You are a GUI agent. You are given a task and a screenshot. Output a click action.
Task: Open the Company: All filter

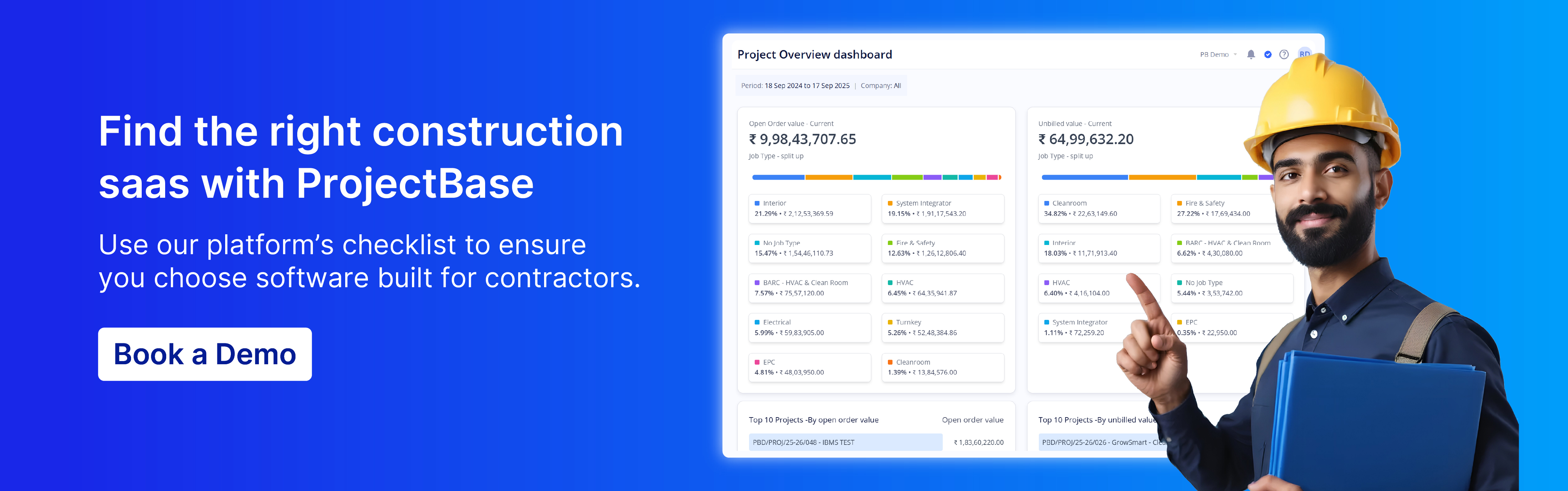(x=880, y=86)
